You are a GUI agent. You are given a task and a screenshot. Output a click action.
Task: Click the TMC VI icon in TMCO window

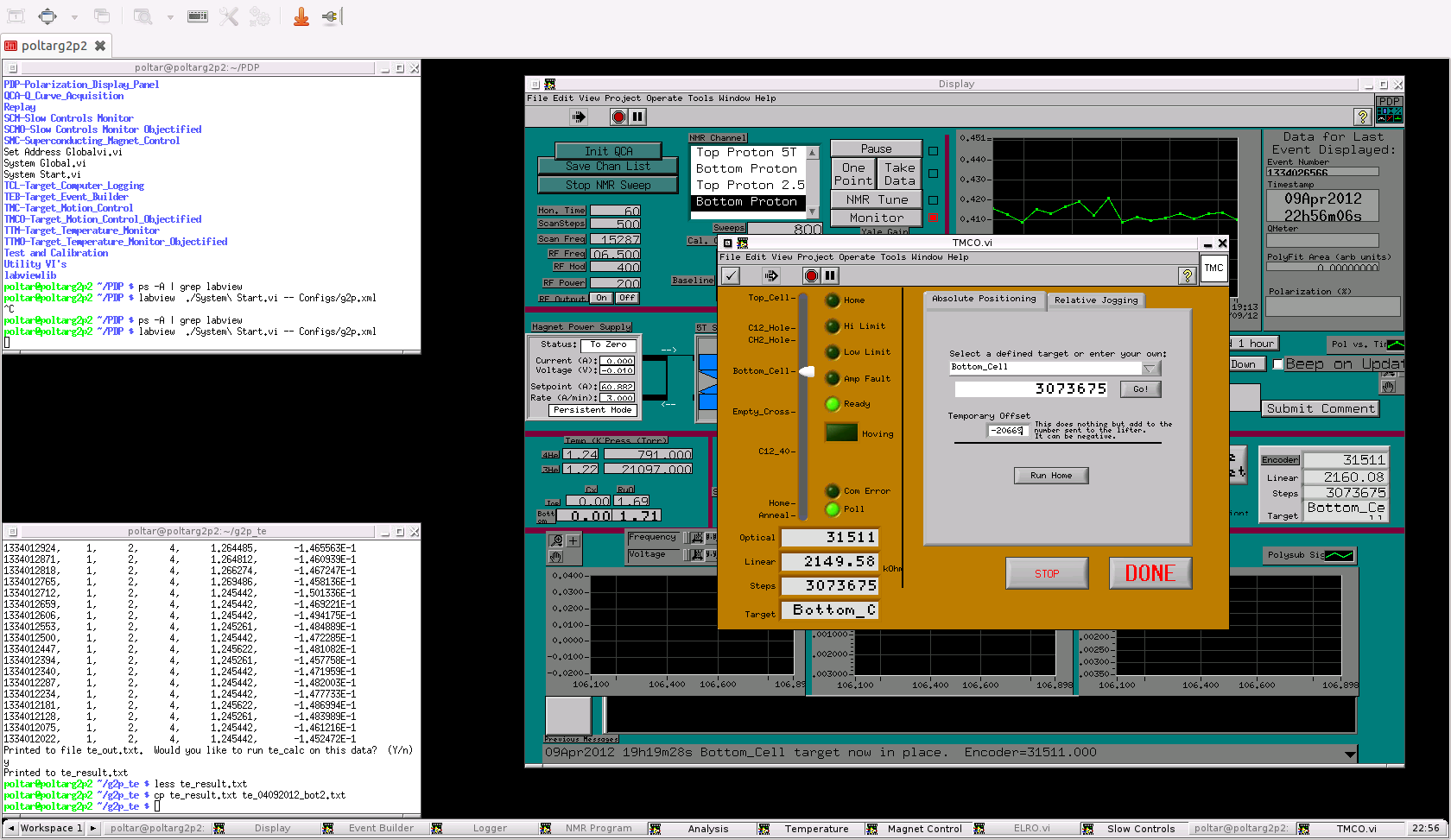[1213, 268]
